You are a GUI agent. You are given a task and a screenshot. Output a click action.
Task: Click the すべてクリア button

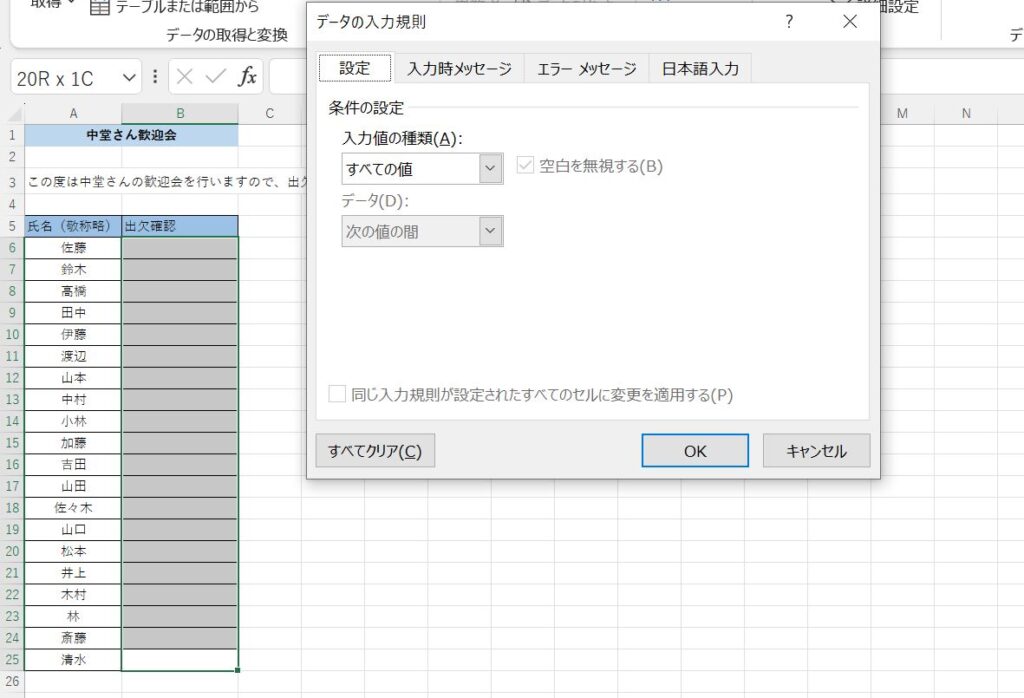coord(375,451)
